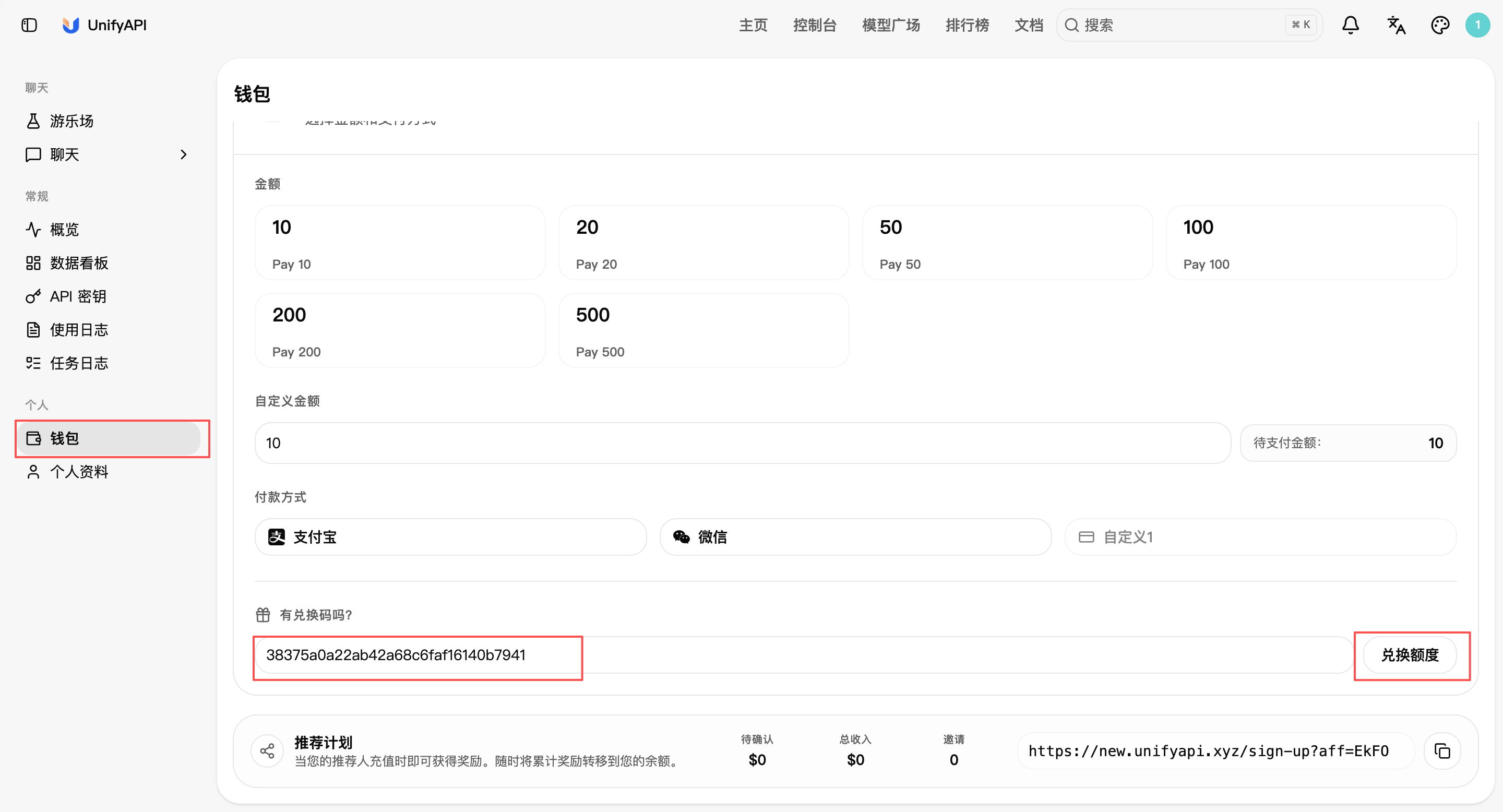1503x812 pixels.
Task: Open 游乐场 playground in sidebar
Action: pos(109,121)
